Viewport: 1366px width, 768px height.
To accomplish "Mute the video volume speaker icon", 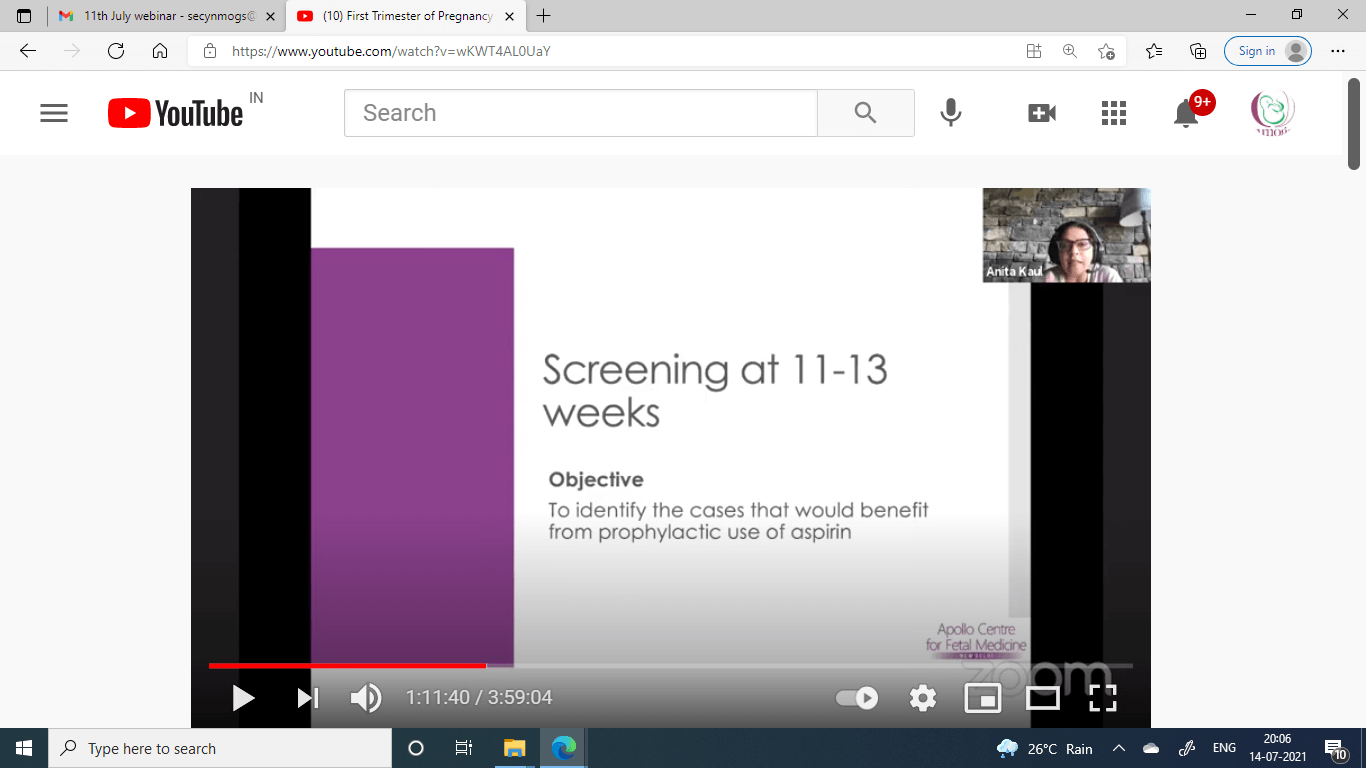I will (366, 697).
